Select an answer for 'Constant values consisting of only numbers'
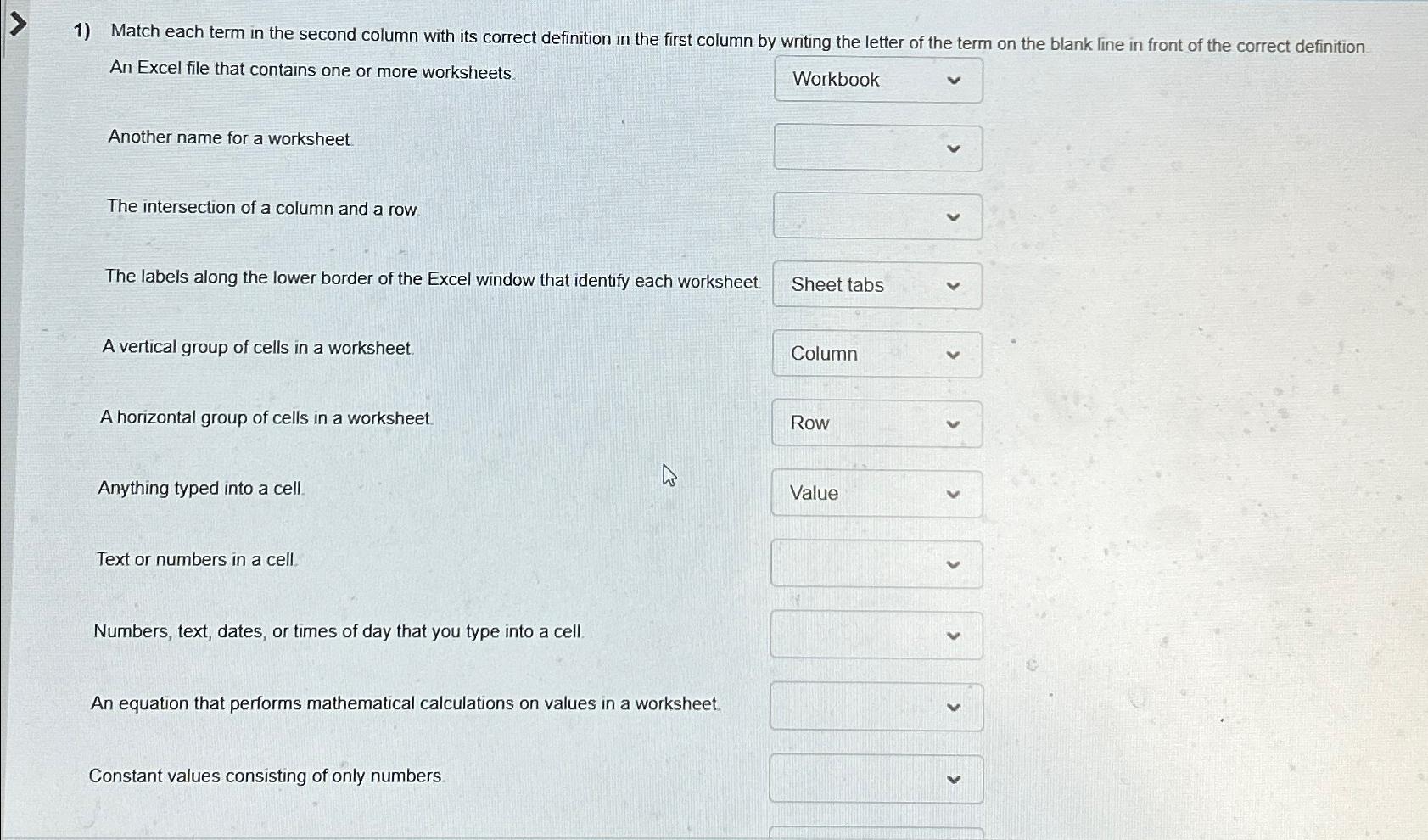This screenshot has height=840, width=1428. coord(876,777)
